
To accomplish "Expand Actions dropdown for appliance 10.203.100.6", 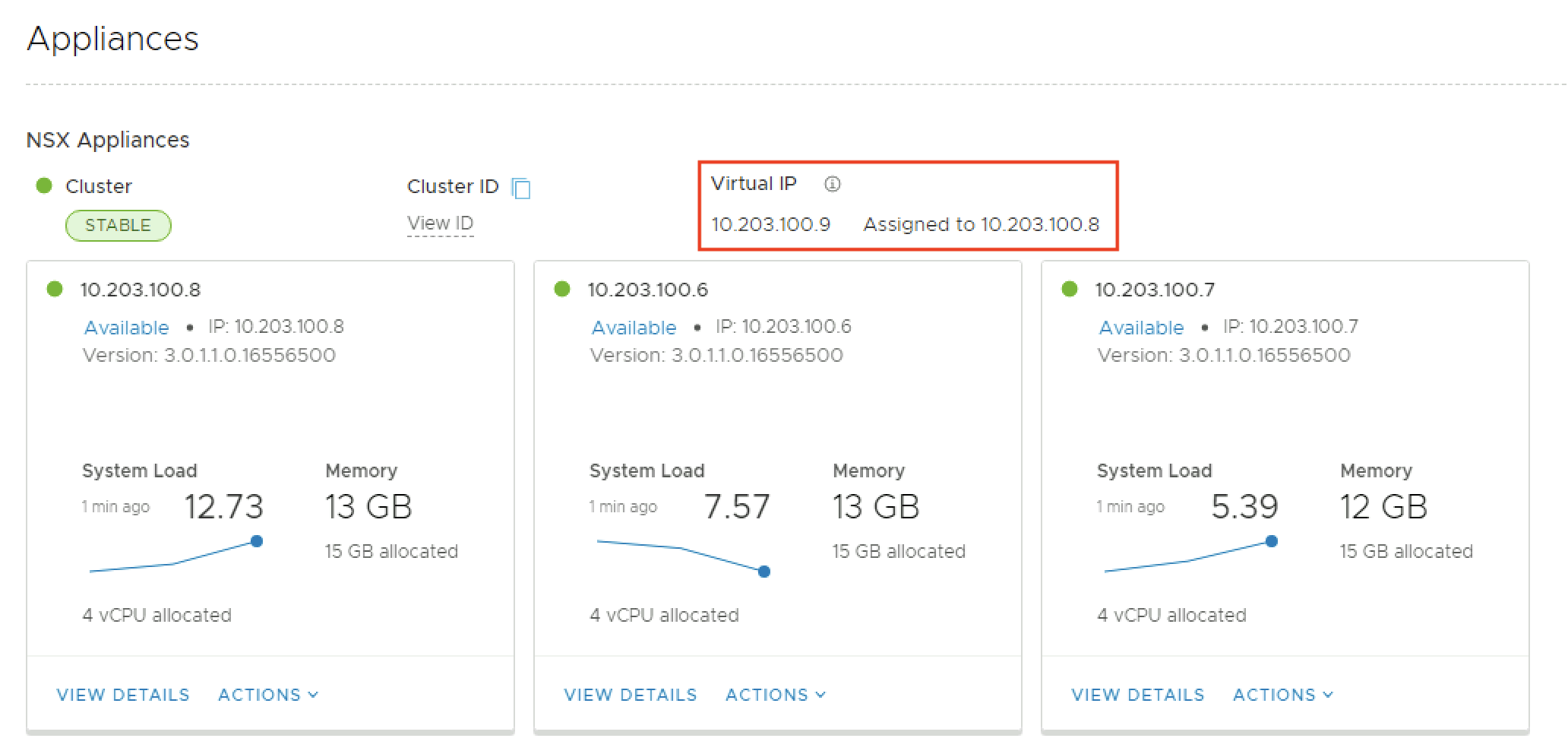I will [776, 695].
